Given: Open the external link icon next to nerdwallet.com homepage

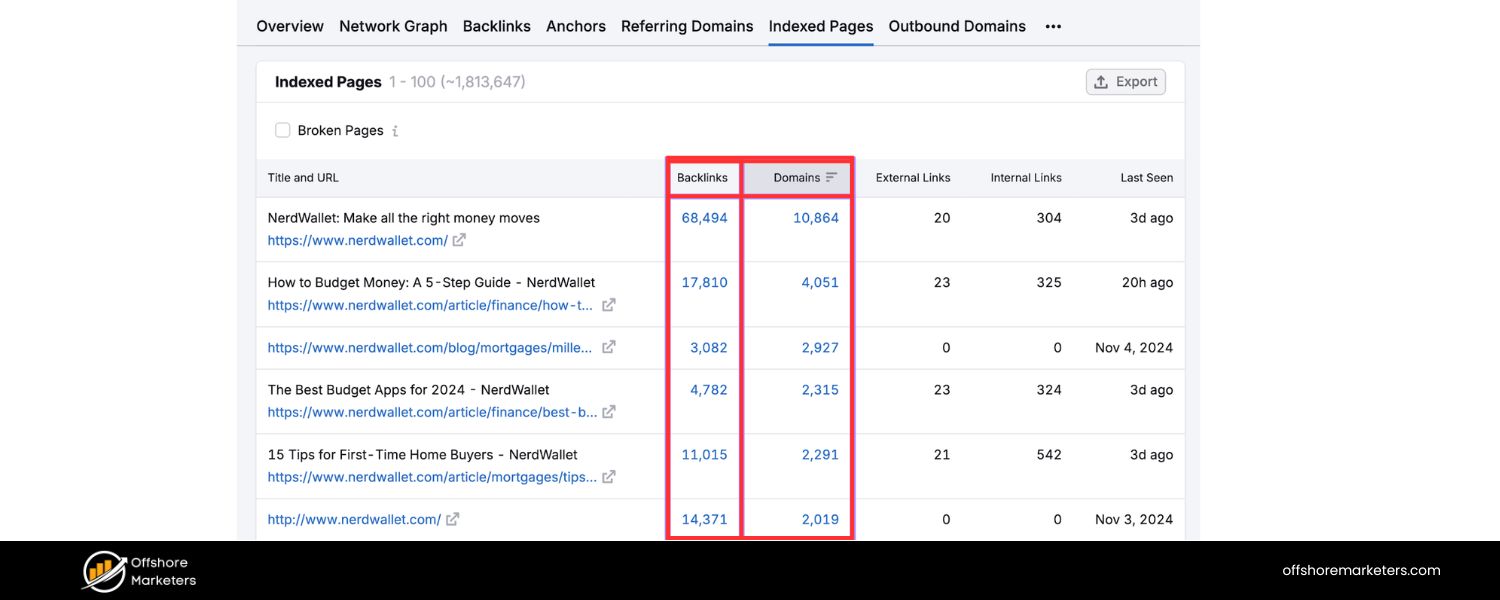Looking at the screenshot, I should pos(459,240).
